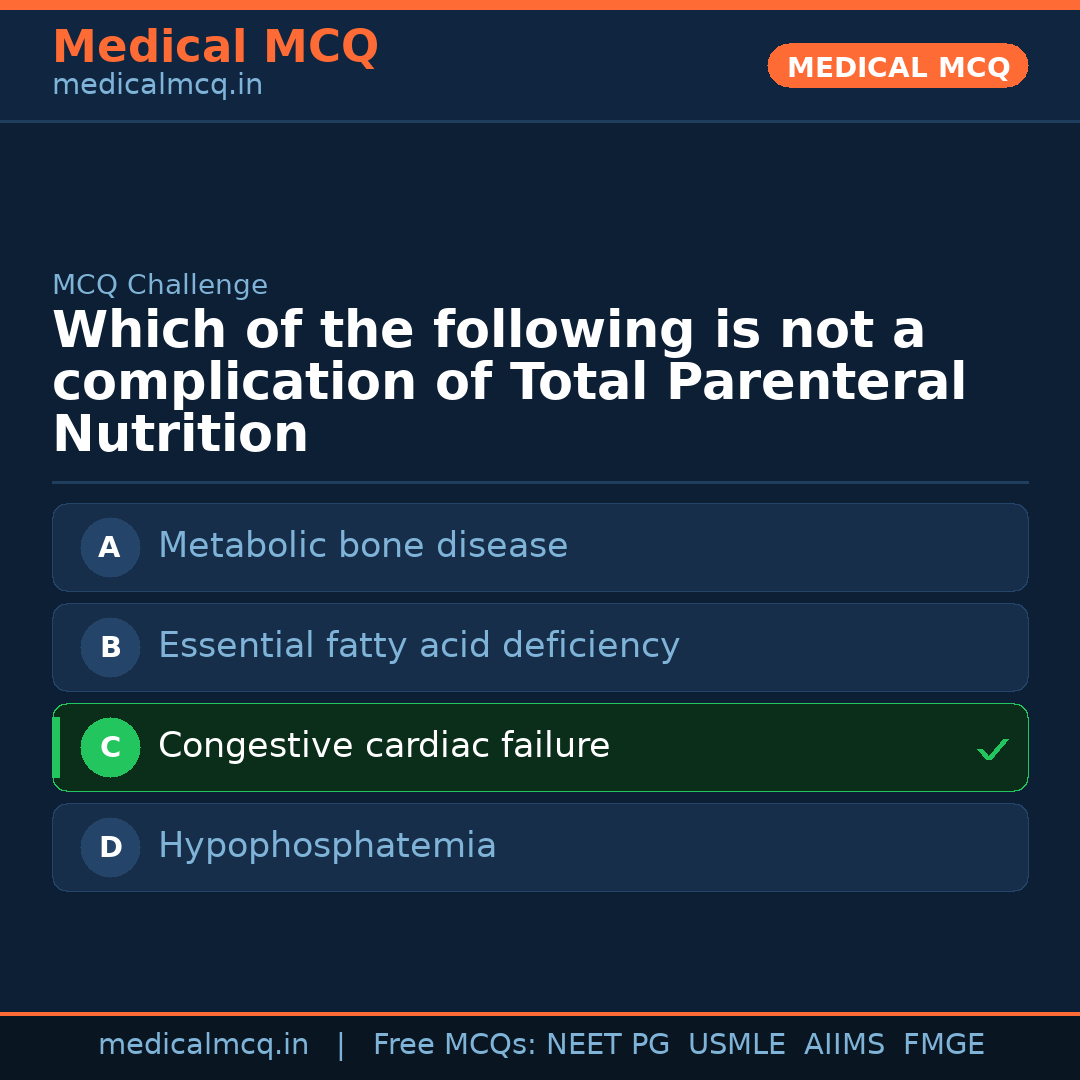Switch to the USMLE section

737,1043
